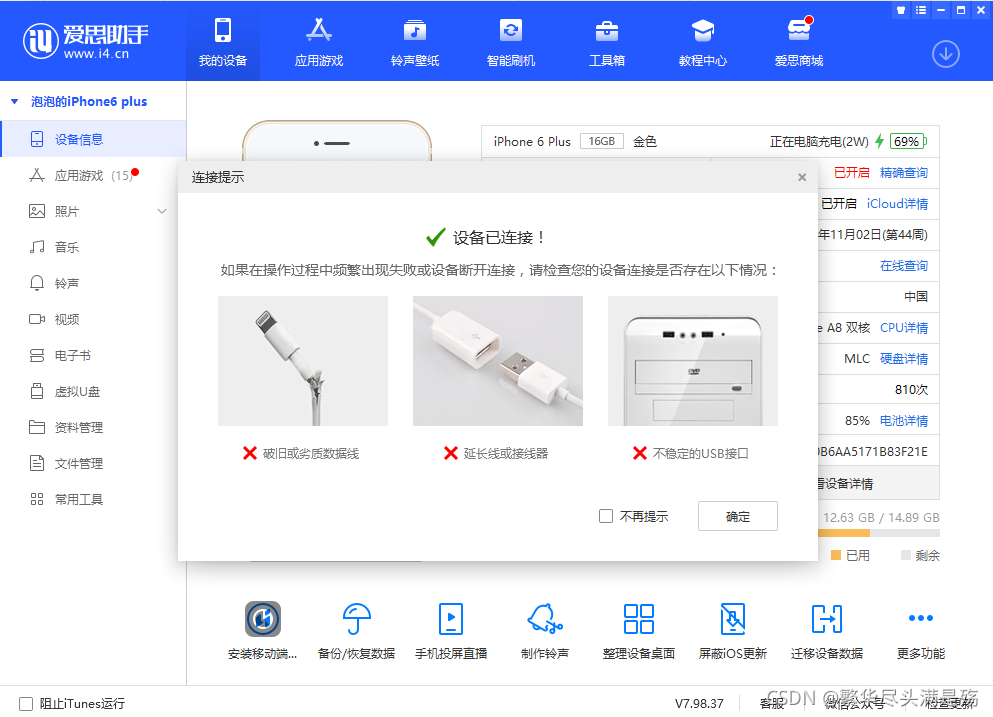
Task: Click the worn cable warning image
Action: point(303,361)
